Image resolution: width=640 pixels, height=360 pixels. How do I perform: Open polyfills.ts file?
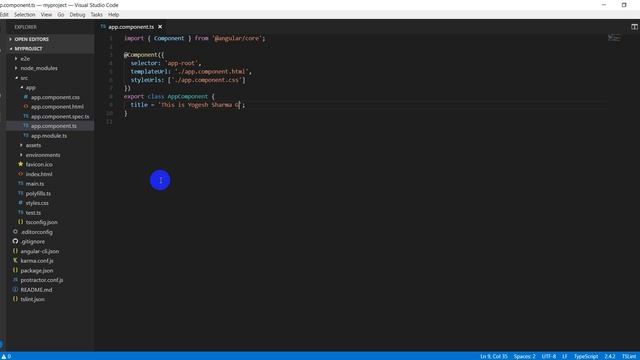(38, 193)
